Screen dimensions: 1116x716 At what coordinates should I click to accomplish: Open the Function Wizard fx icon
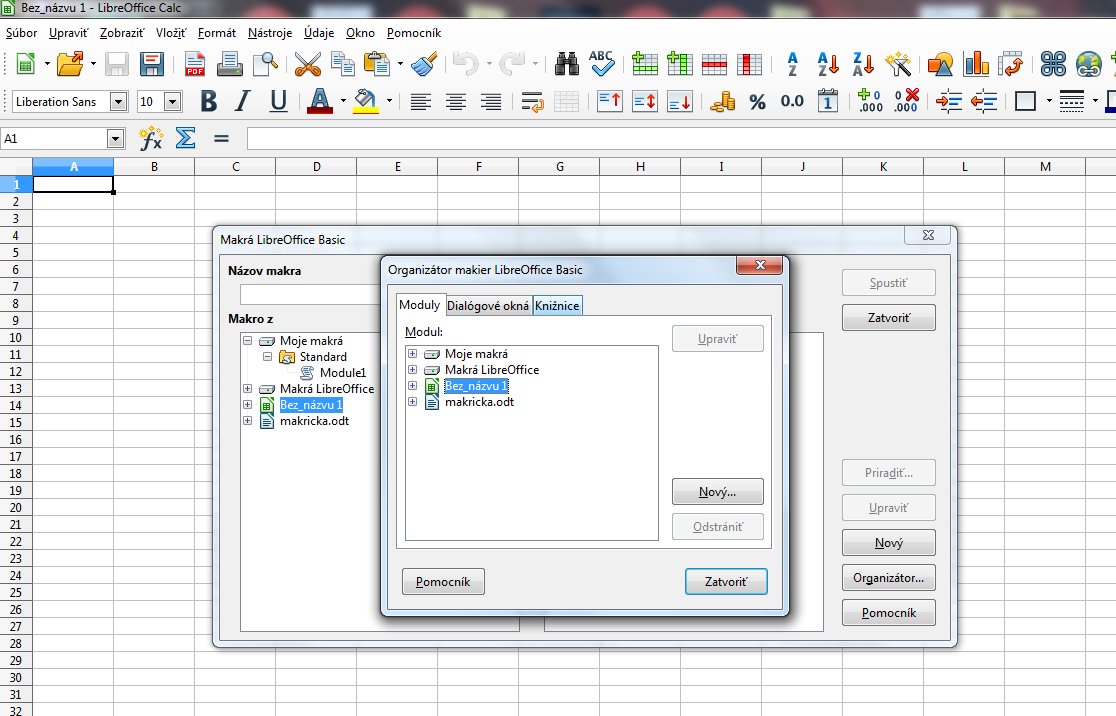[x=151, y=138]
